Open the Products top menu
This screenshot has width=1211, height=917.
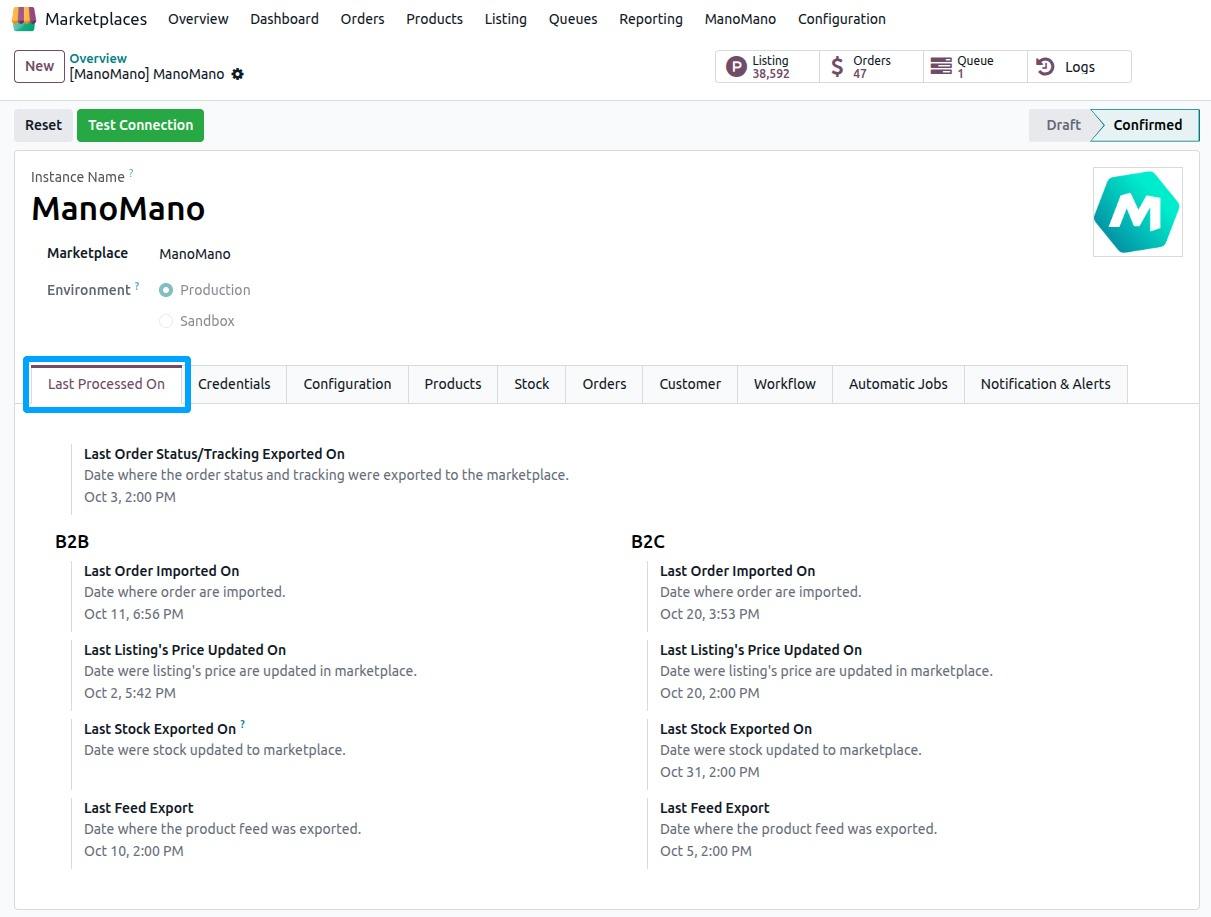pyautogui.click(x=434, y=19)
